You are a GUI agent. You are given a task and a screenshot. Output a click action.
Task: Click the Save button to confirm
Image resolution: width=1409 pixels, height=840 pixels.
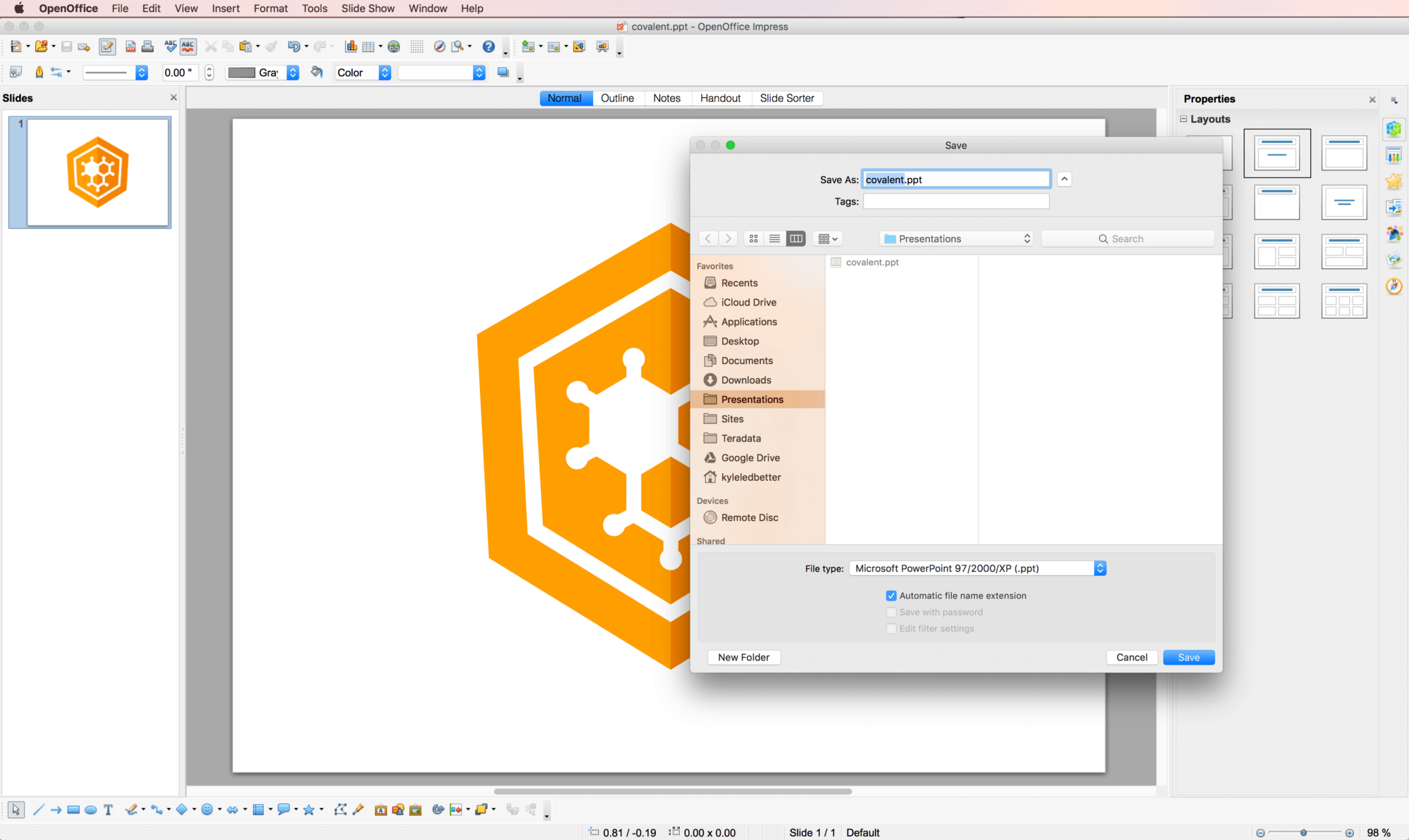click(1188, 657)
